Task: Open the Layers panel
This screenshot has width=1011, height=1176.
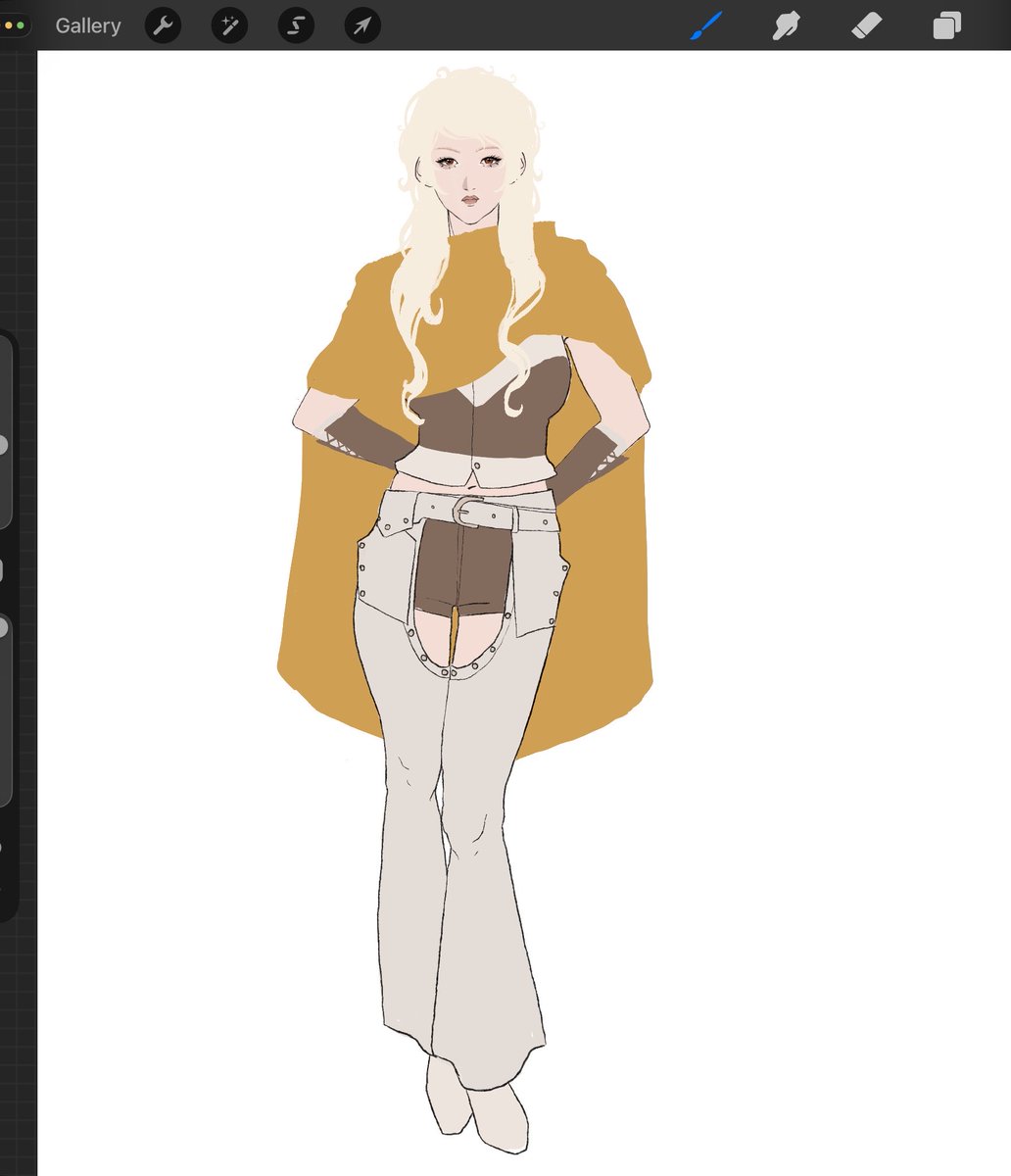Action: coord(946,25)
